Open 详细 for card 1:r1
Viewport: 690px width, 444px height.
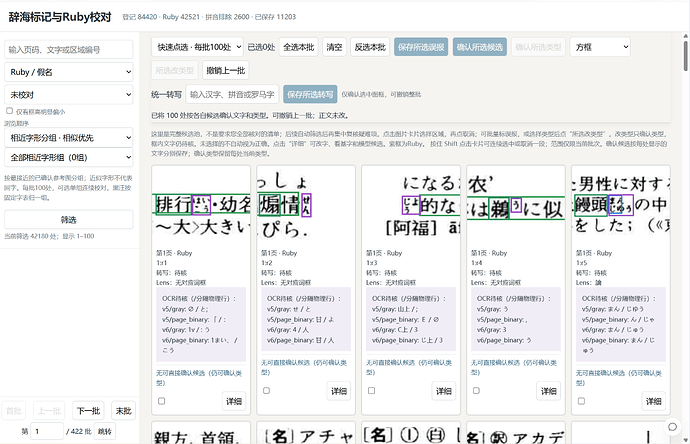coord(234,401)
